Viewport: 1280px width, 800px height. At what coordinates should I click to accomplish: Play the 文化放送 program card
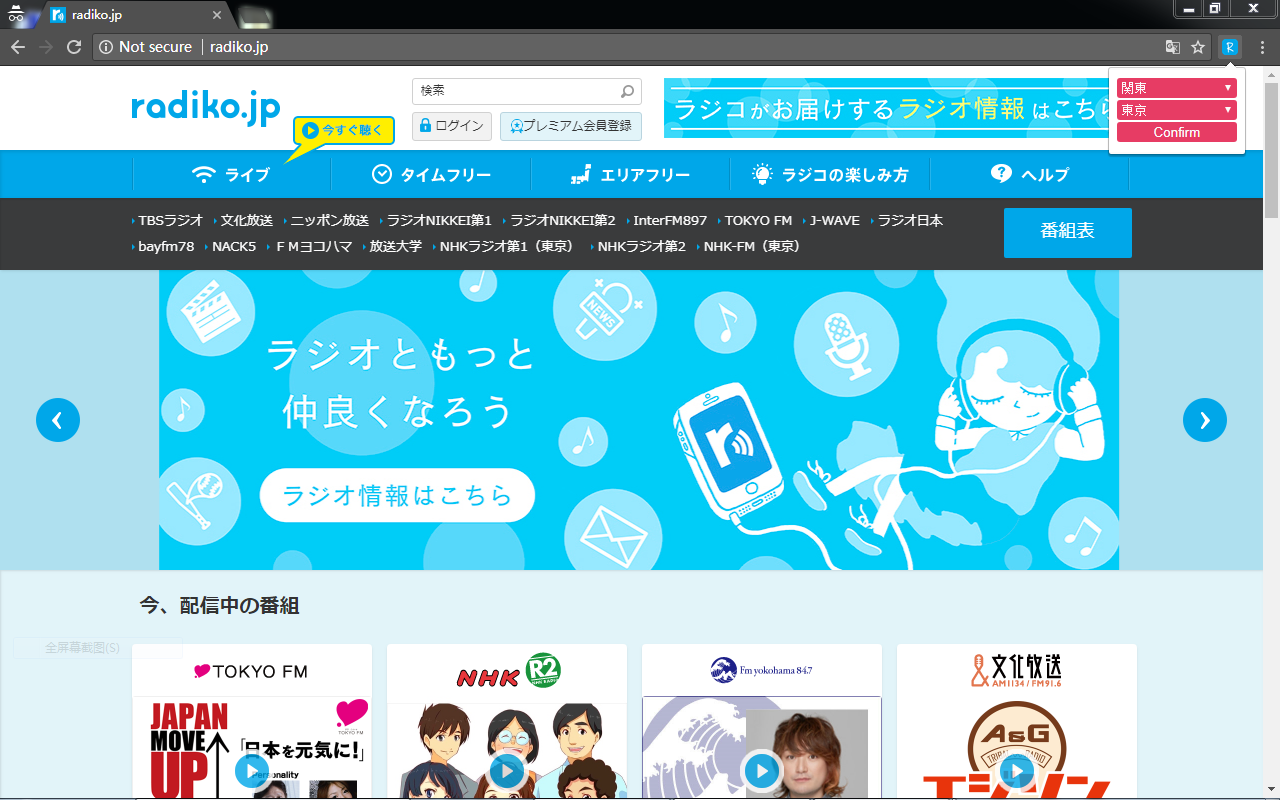pos(1017,771)
